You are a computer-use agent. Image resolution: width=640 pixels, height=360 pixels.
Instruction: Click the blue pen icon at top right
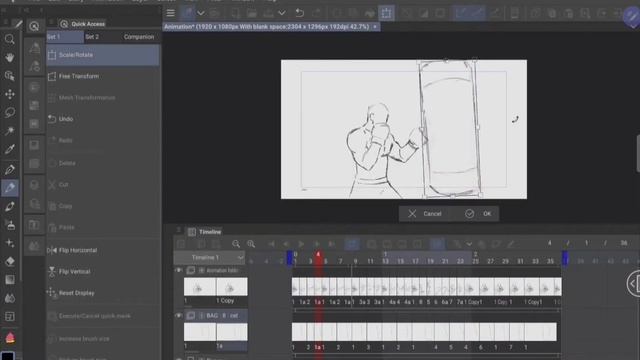point(632,17)
